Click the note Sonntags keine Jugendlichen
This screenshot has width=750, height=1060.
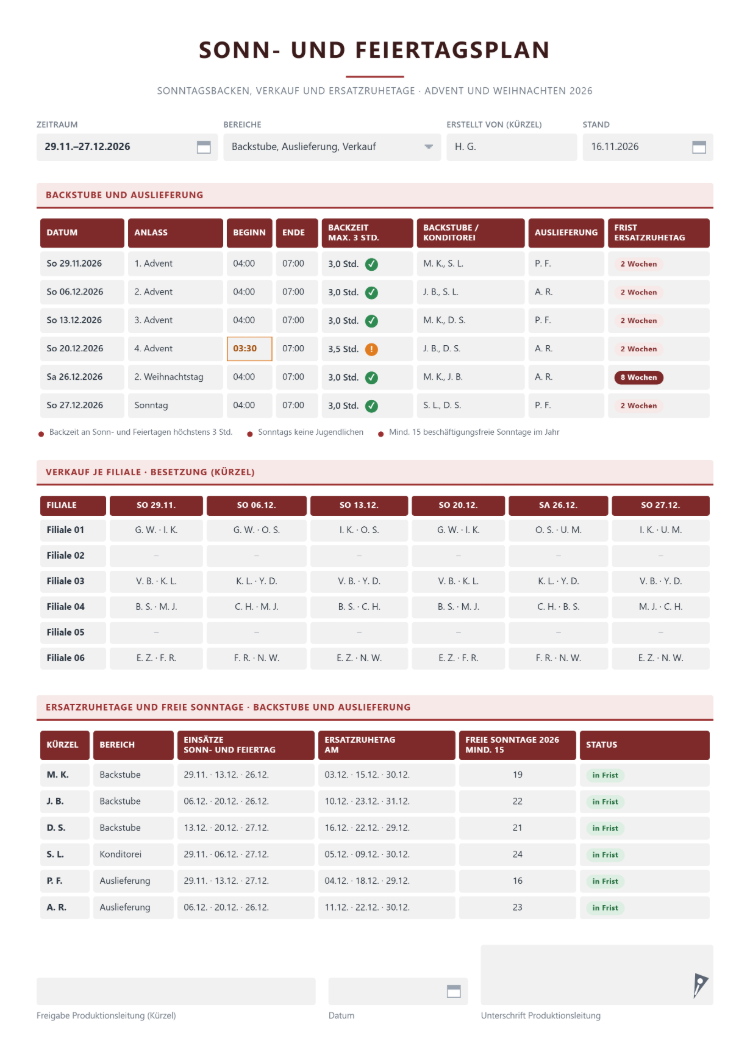(x=310, y=433)
